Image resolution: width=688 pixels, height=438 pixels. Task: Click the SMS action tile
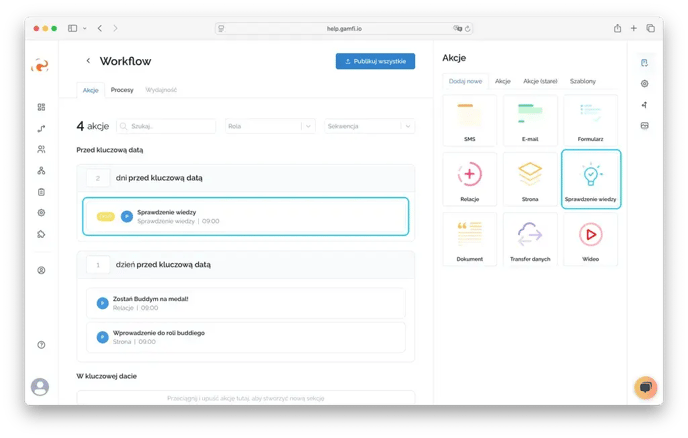coord(469,120)
